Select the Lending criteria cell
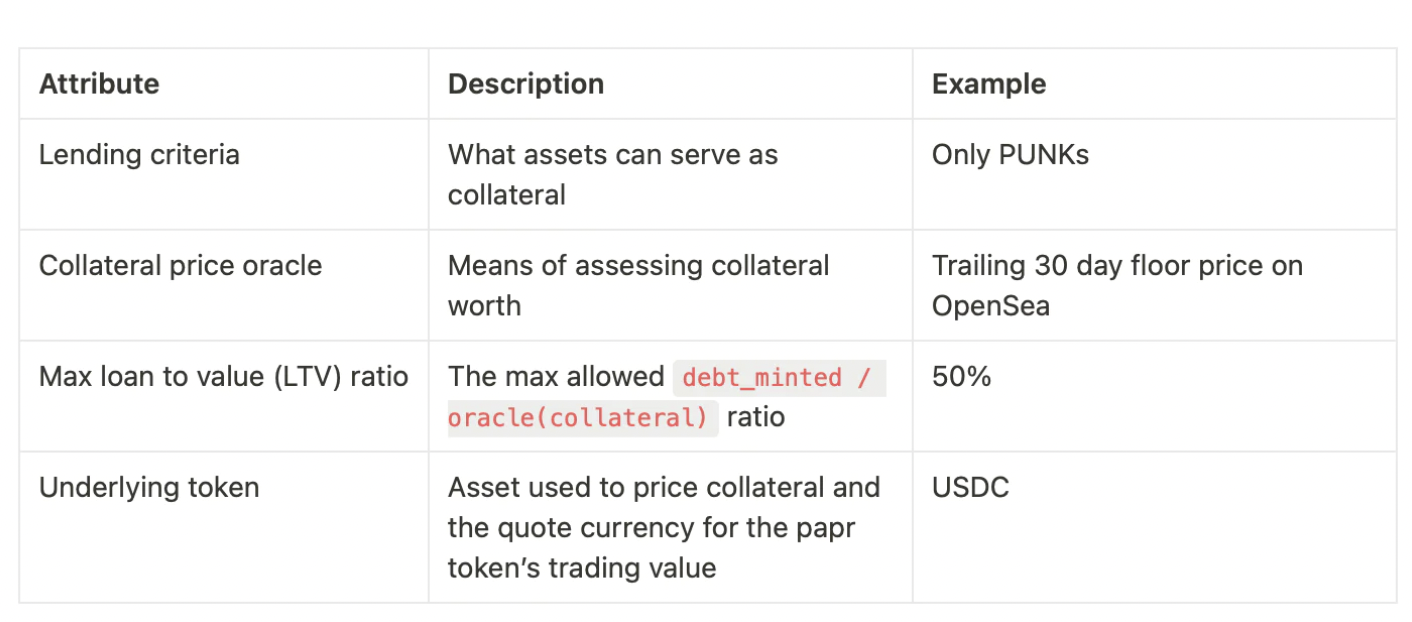 139,155
